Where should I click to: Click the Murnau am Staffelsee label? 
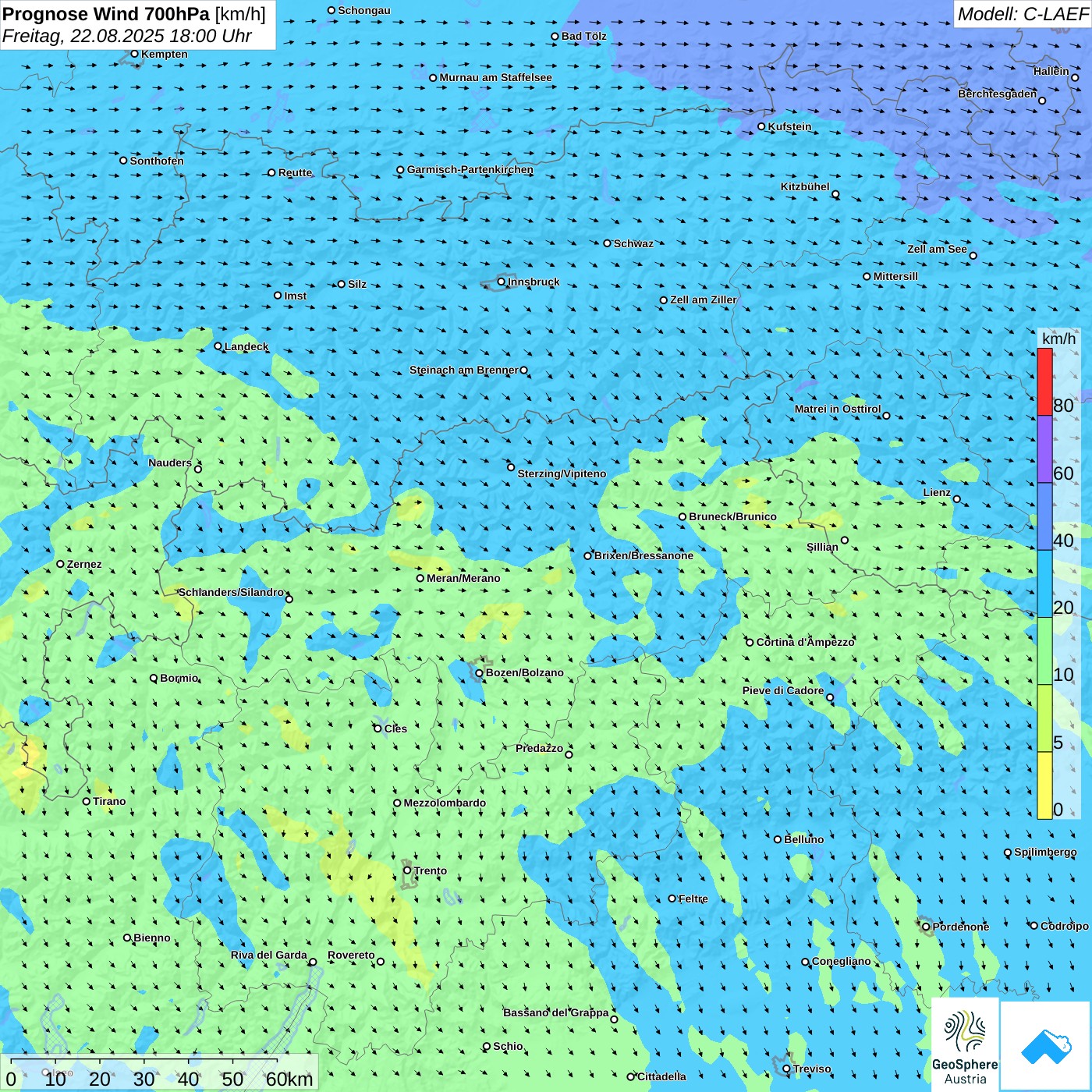495,77
